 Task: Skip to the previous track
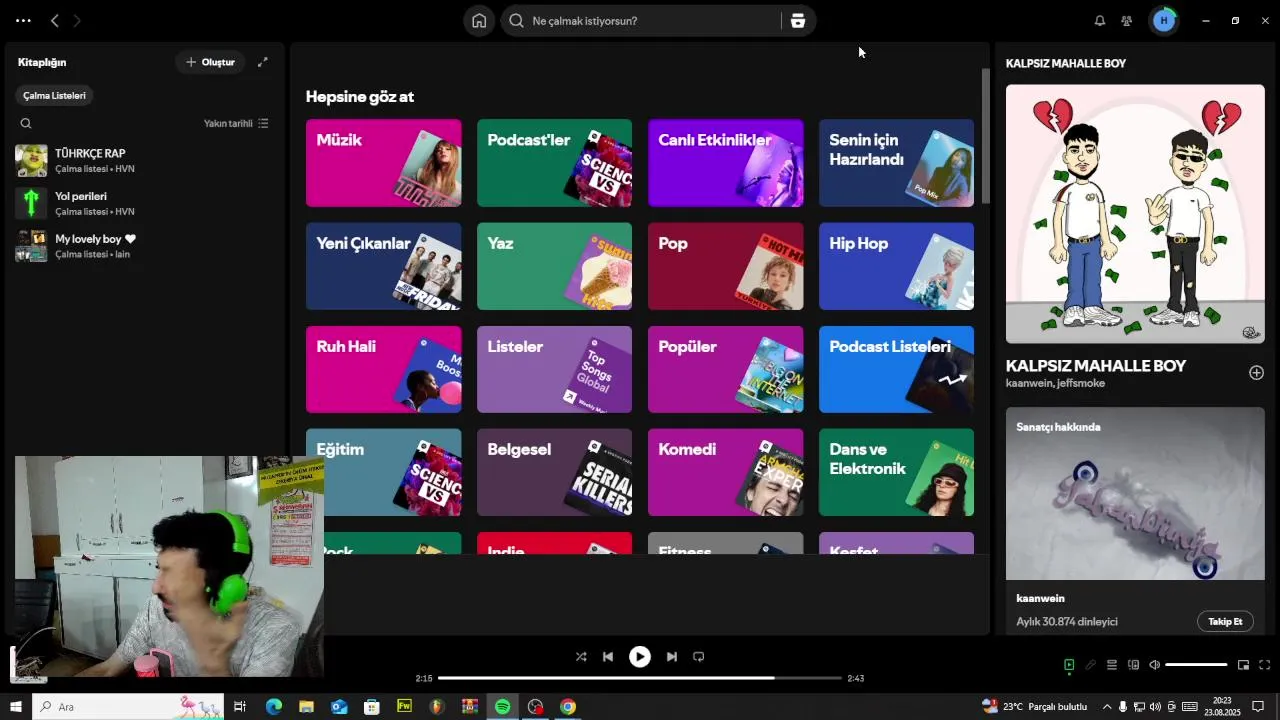(x=608, y=657)
